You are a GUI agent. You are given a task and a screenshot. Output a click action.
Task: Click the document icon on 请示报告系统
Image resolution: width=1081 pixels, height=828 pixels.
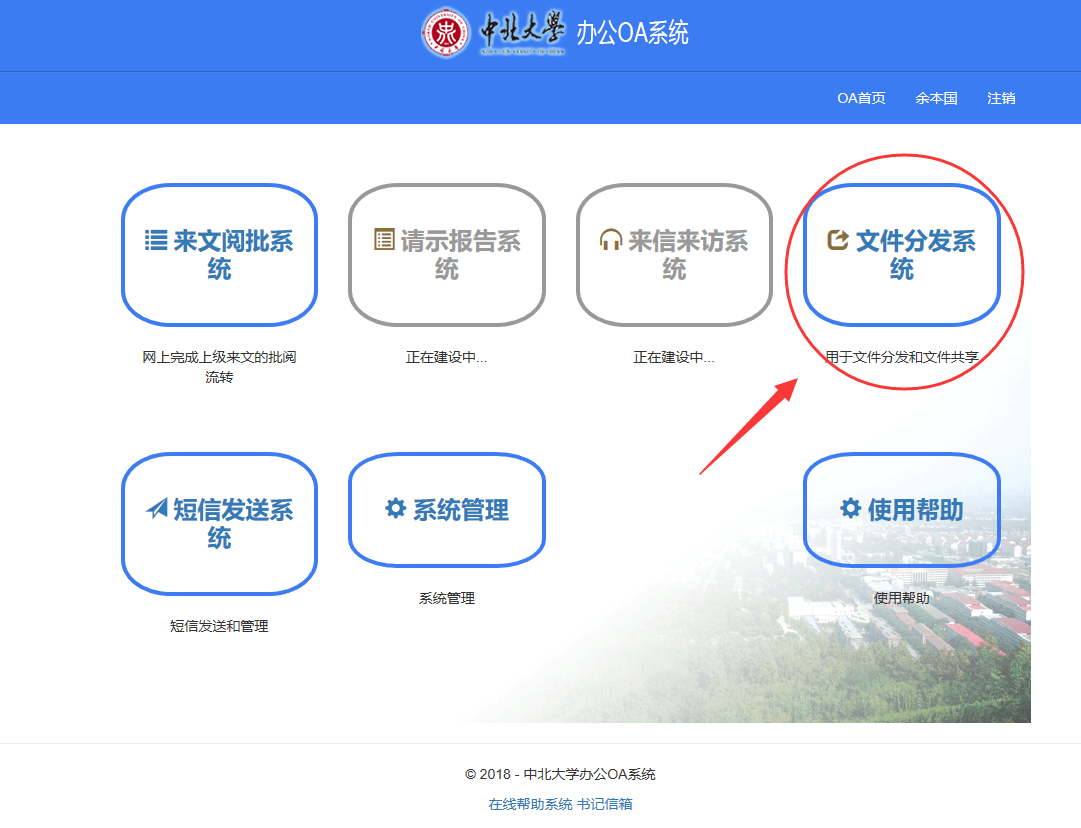pos(384,241)
